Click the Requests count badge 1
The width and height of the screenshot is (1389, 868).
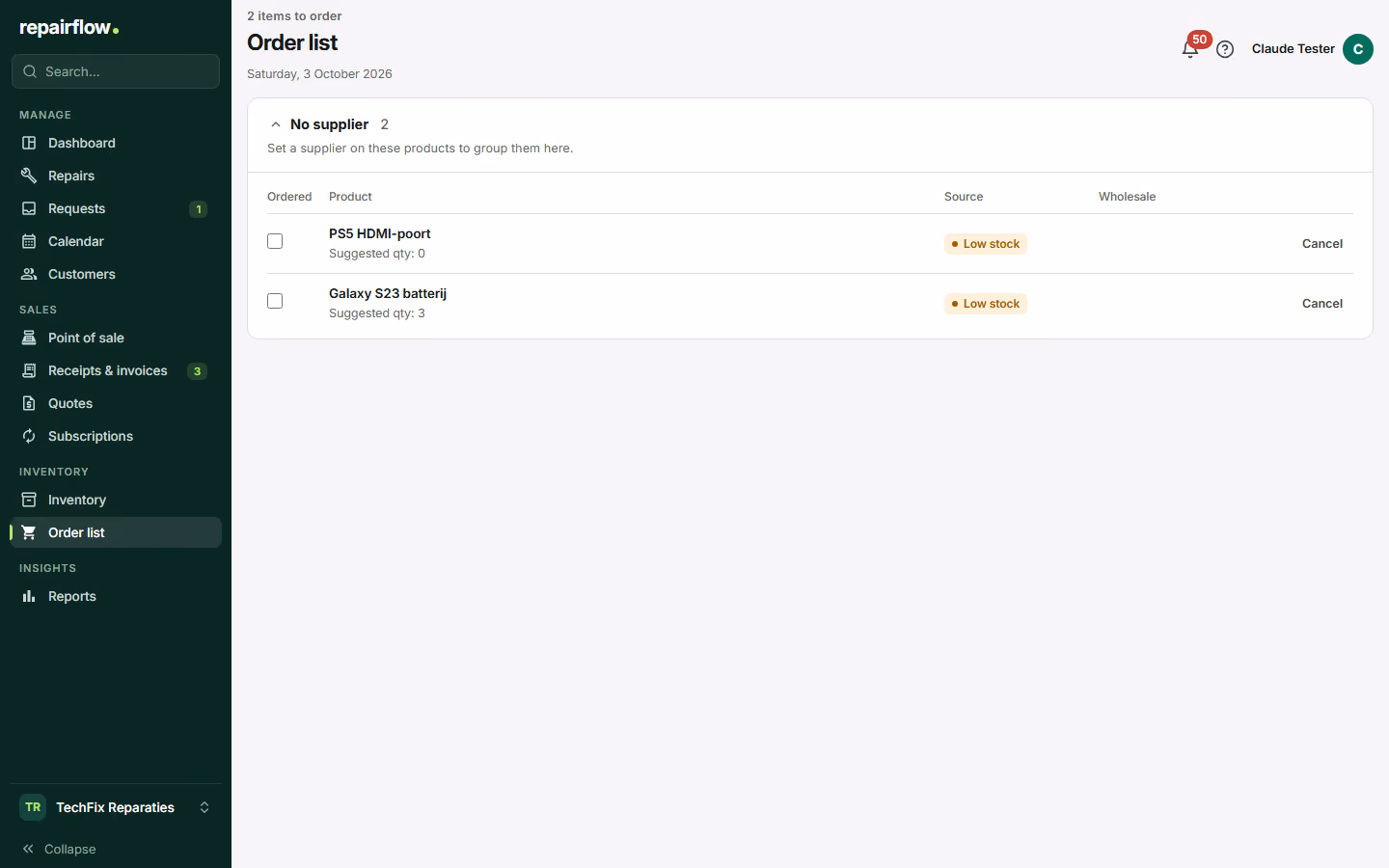198,209
